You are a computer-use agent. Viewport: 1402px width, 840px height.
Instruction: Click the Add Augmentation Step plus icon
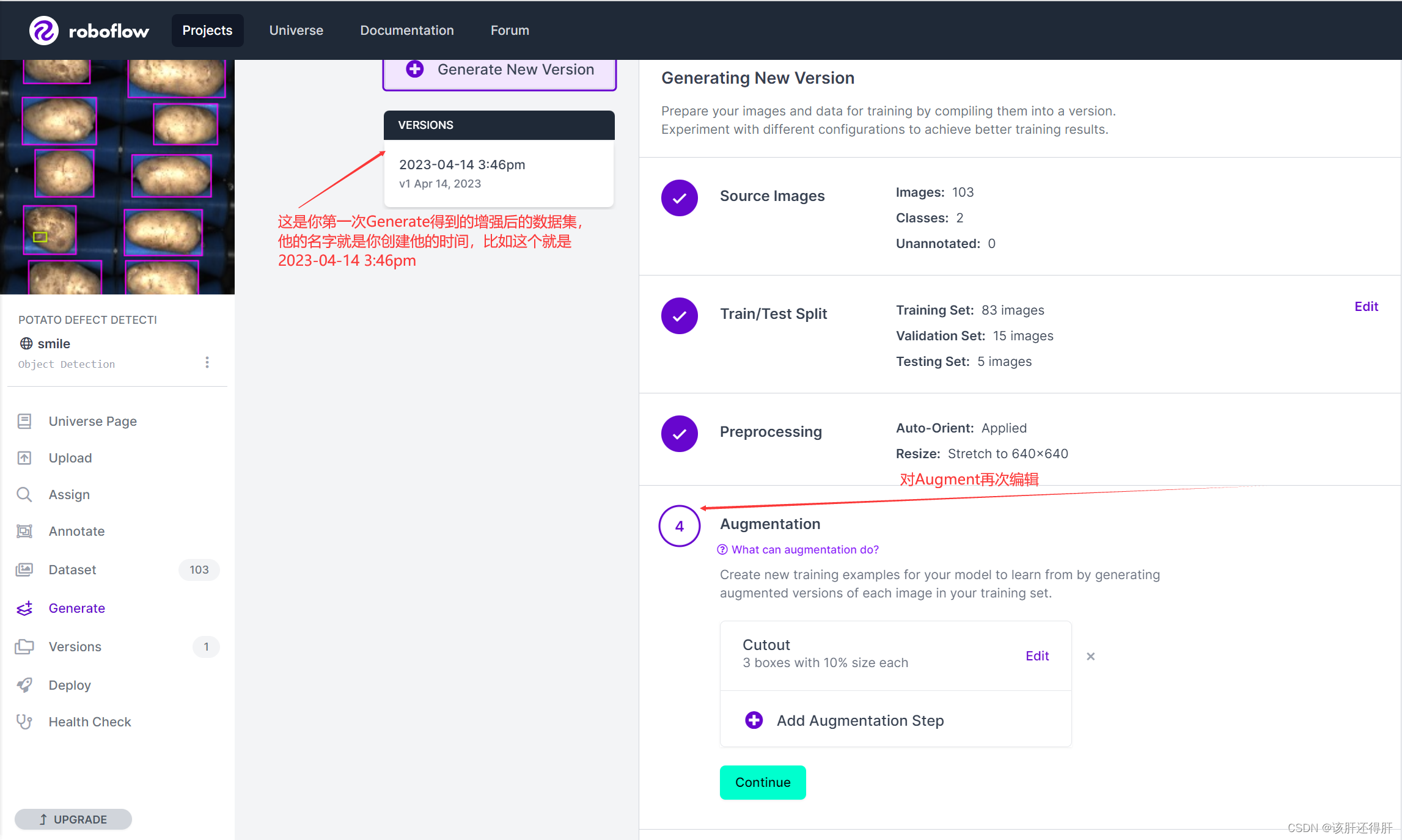point(754,720)
